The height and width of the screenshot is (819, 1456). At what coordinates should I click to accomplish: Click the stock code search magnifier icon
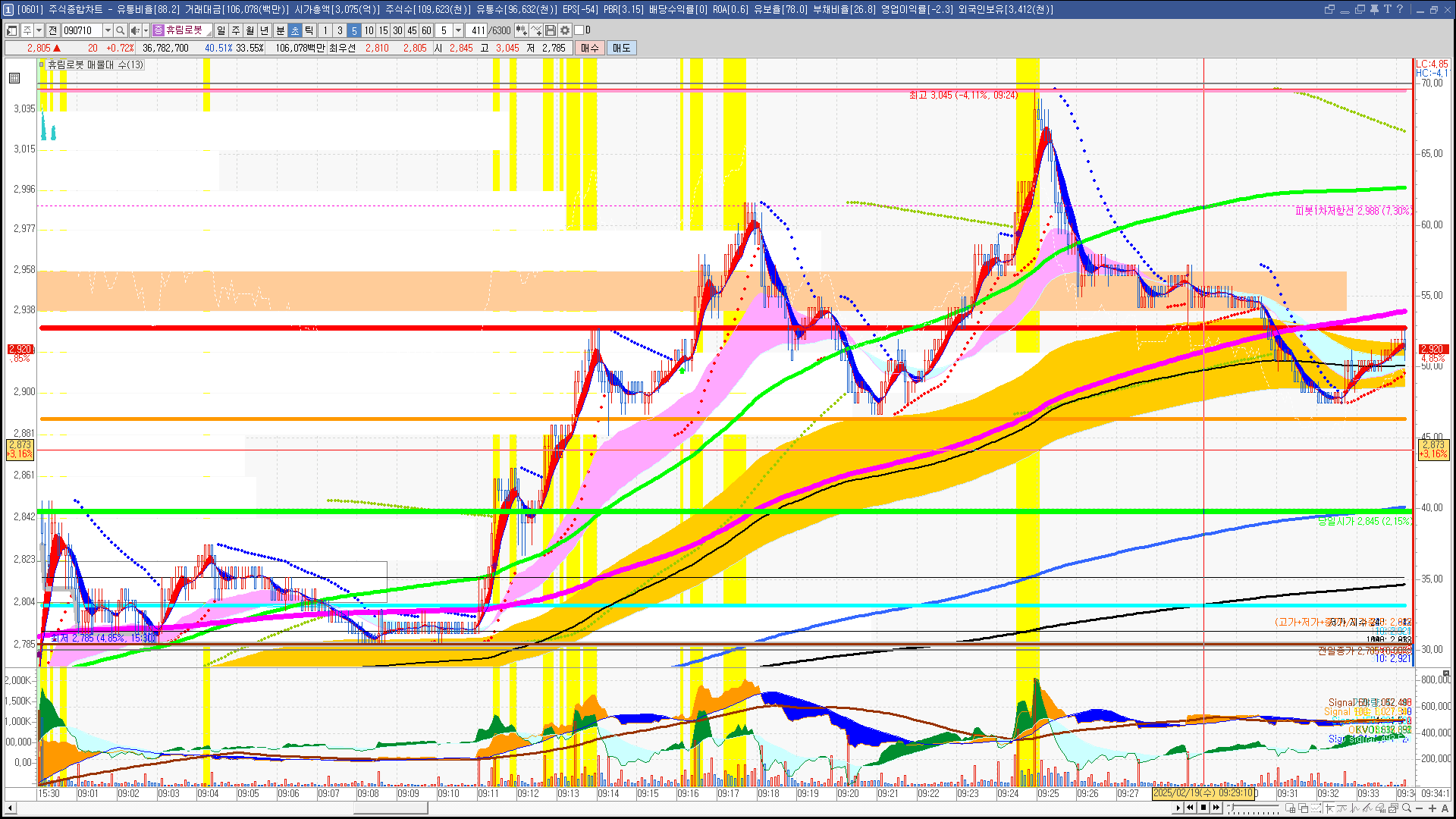pyautogui.click(x=120, y=30)
